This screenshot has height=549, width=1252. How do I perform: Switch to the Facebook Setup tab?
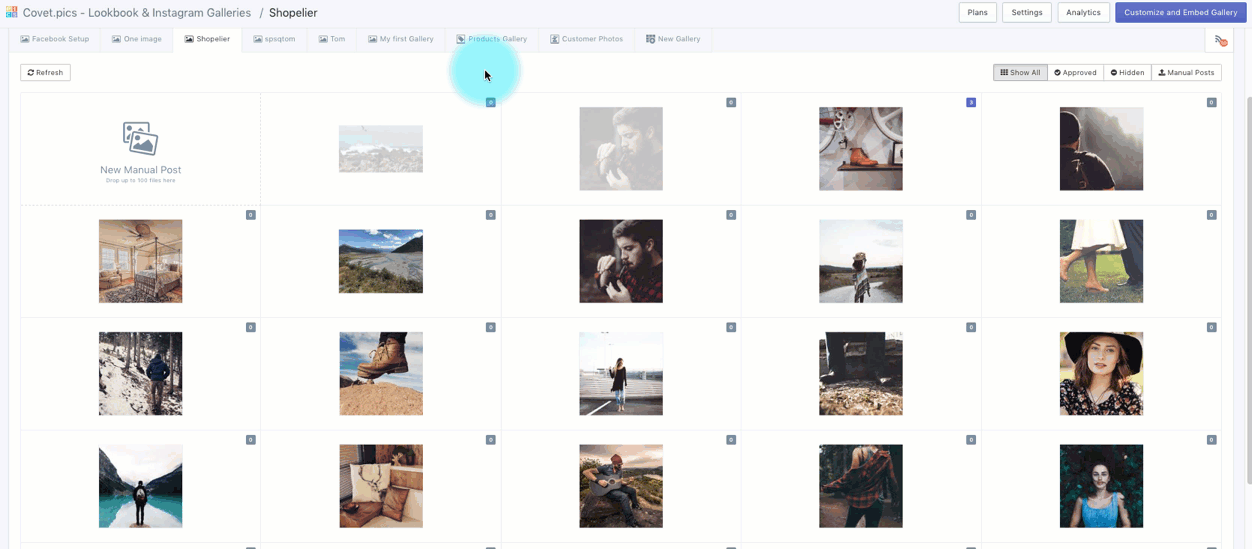pos(55,39)
